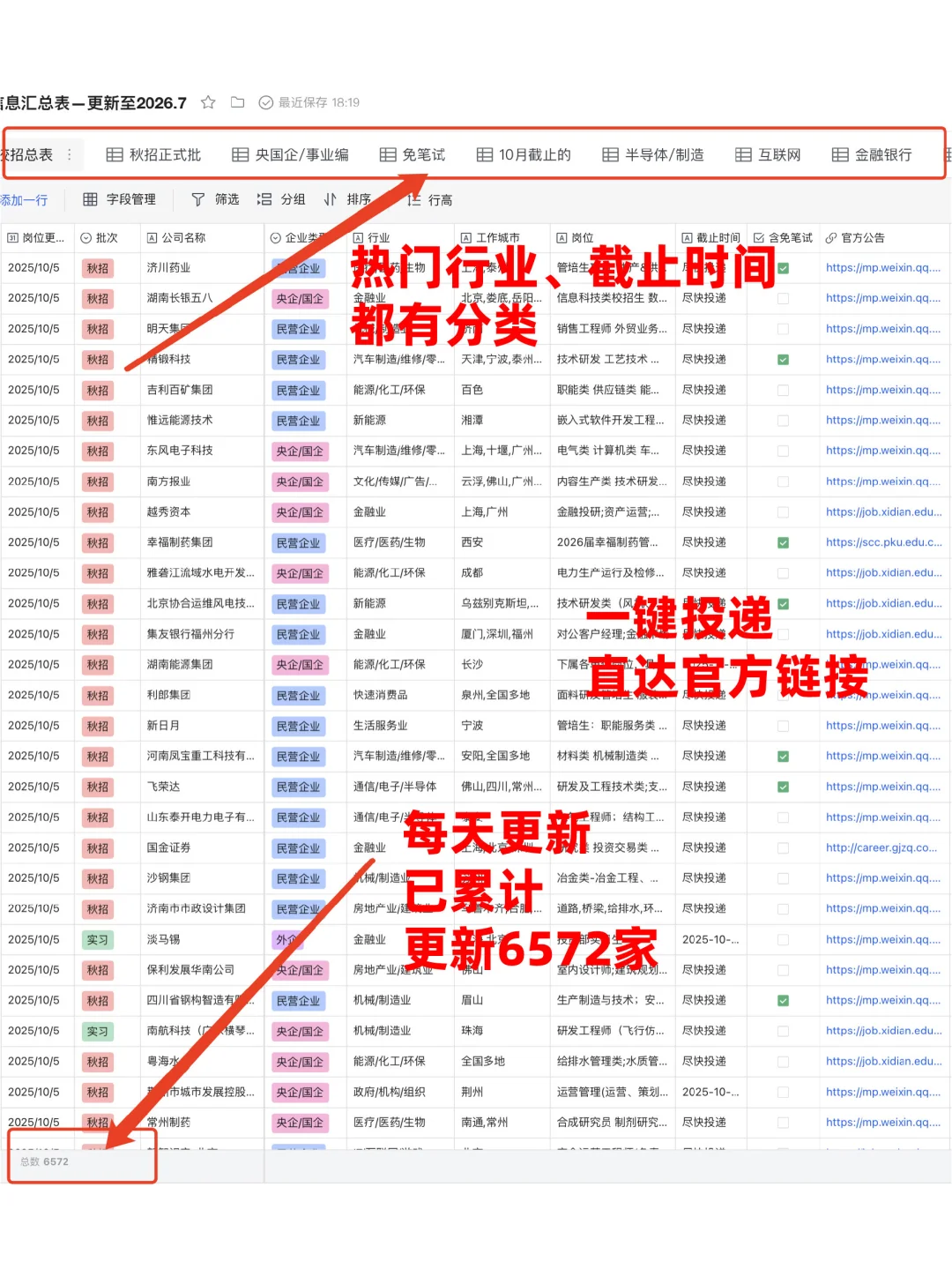Open the 半导体/制造 tab

652,154
